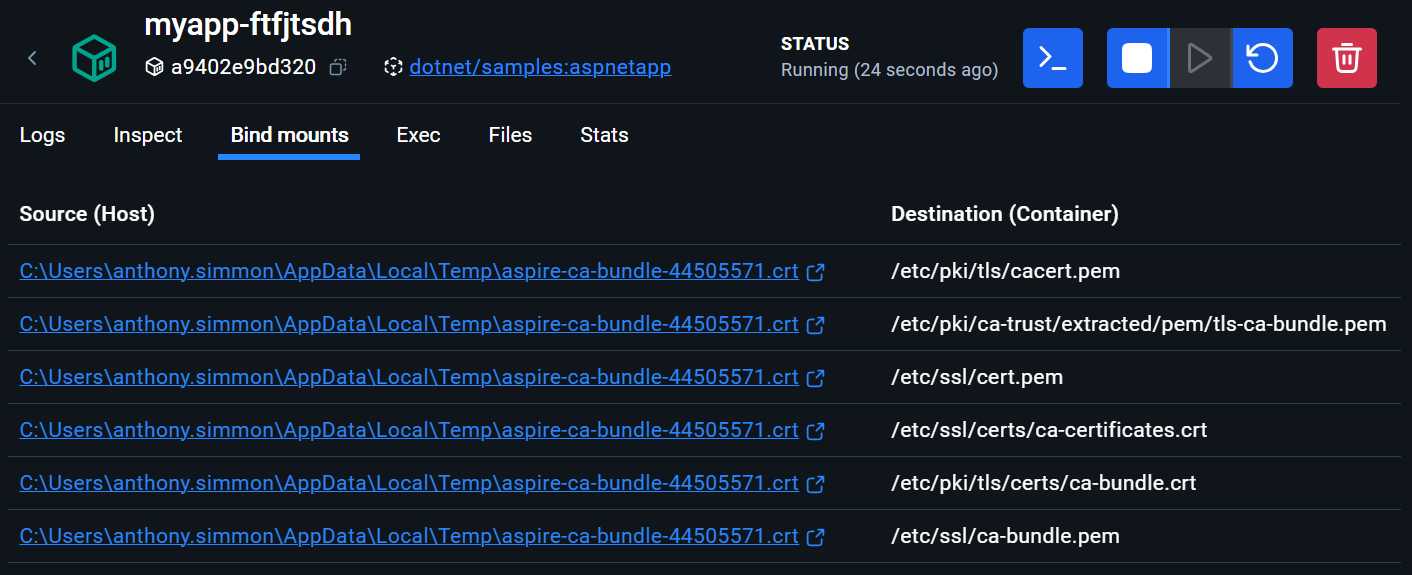This screenshot has height=575, width=1412.
Task: Click external-open icon in /etc/pki/tls/certs/ca-bundle.crt row
Action: [x=815, y=484]
